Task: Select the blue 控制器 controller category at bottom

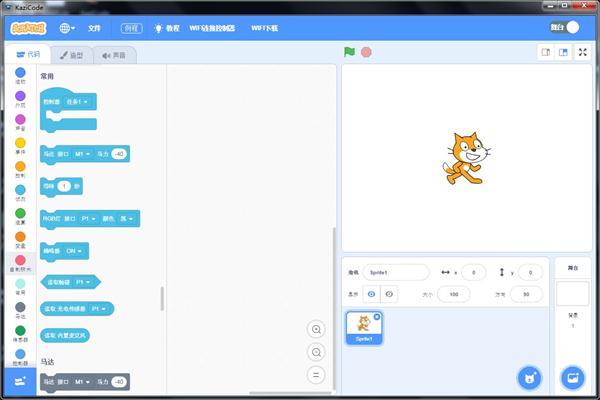Action: (x=20, y=357)
